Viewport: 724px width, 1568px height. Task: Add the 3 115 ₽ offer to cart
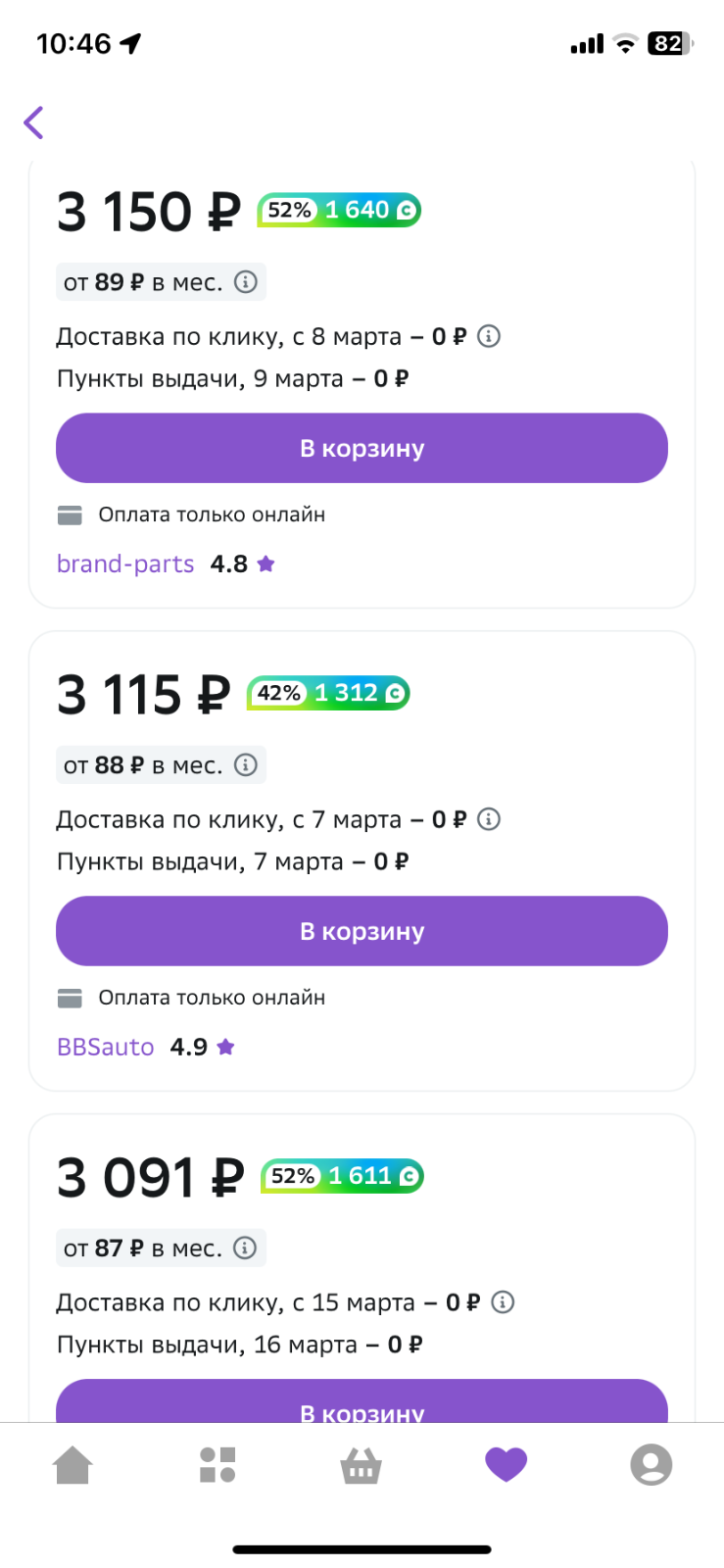362,931
